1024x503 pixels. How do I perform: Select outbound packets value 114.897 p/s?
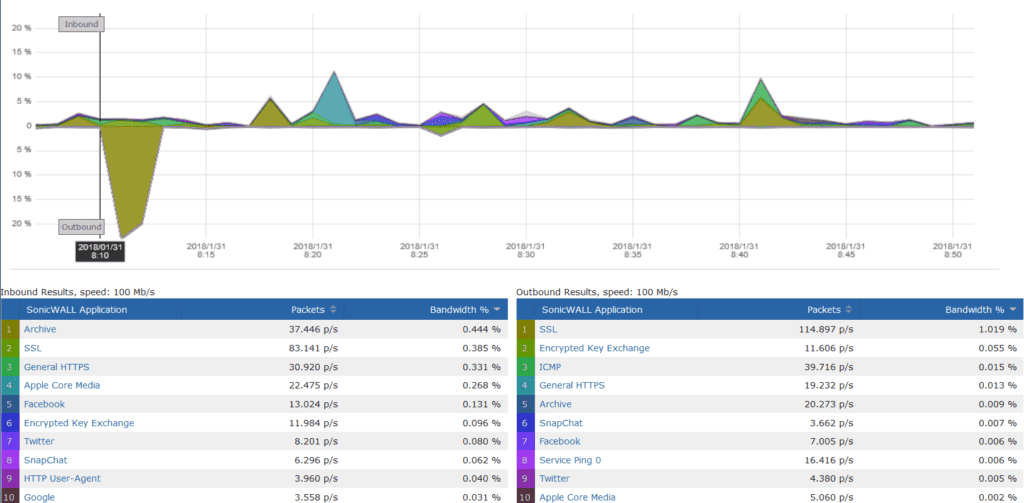826,329
